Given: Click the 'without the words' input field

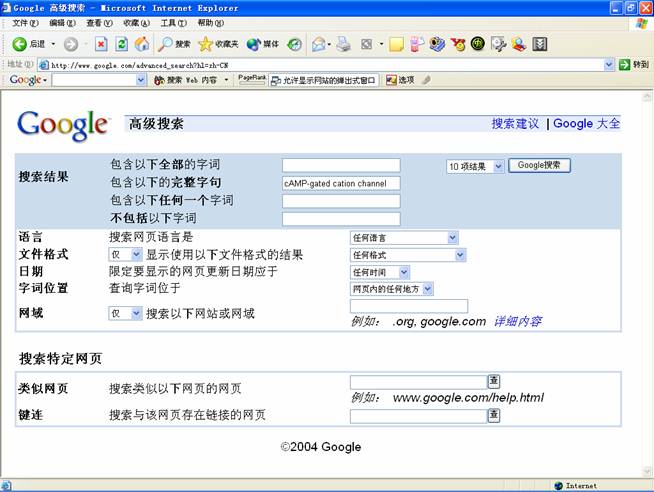Looking at the screenshot, I should 341,219.
